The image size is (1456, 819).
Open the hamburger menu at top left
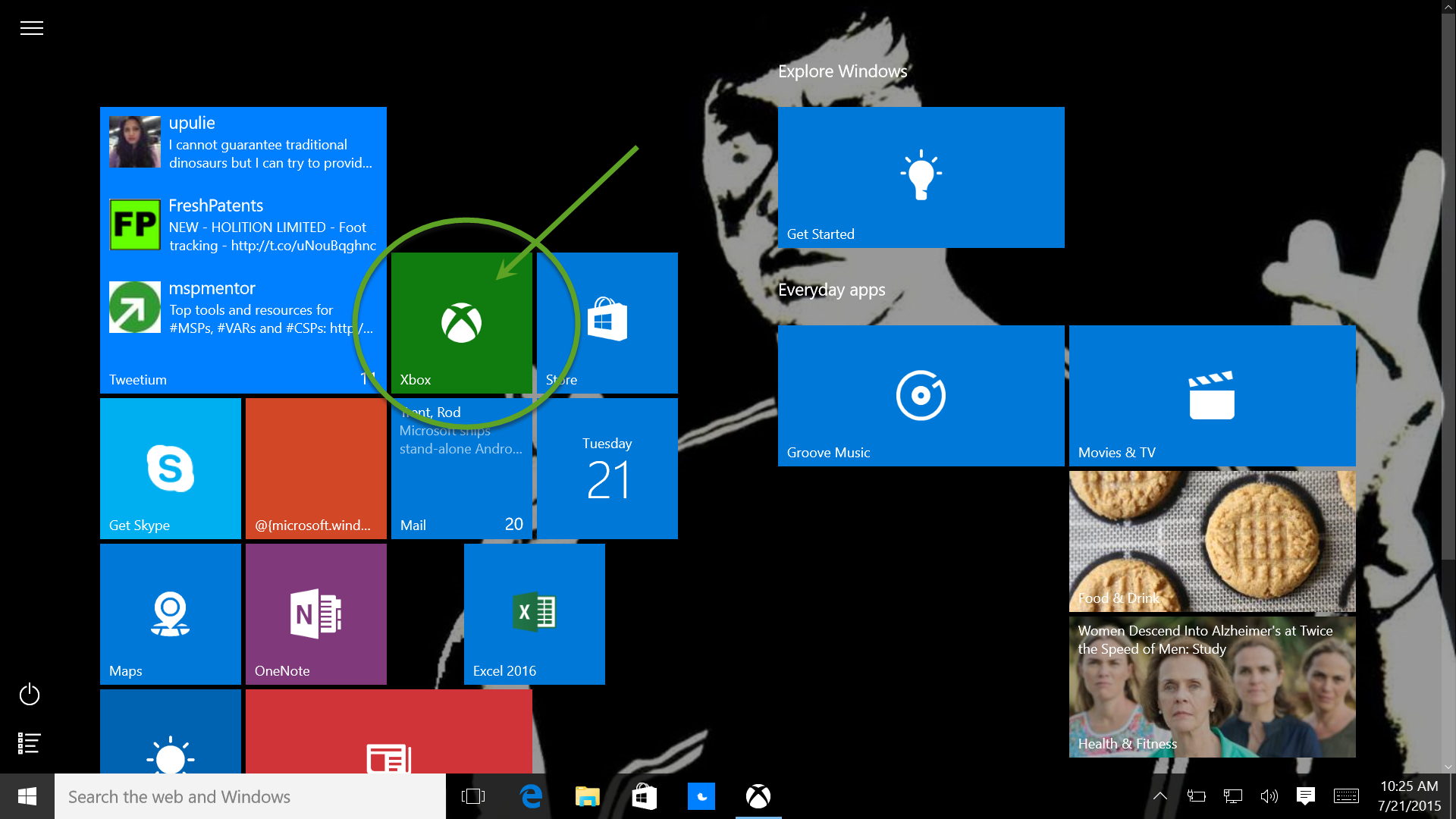coord(32,27)
